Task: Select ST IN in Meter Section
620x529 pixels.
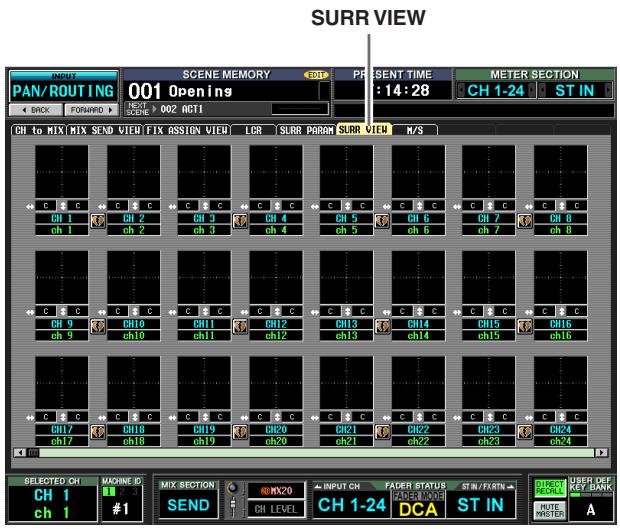Action: 574,91
